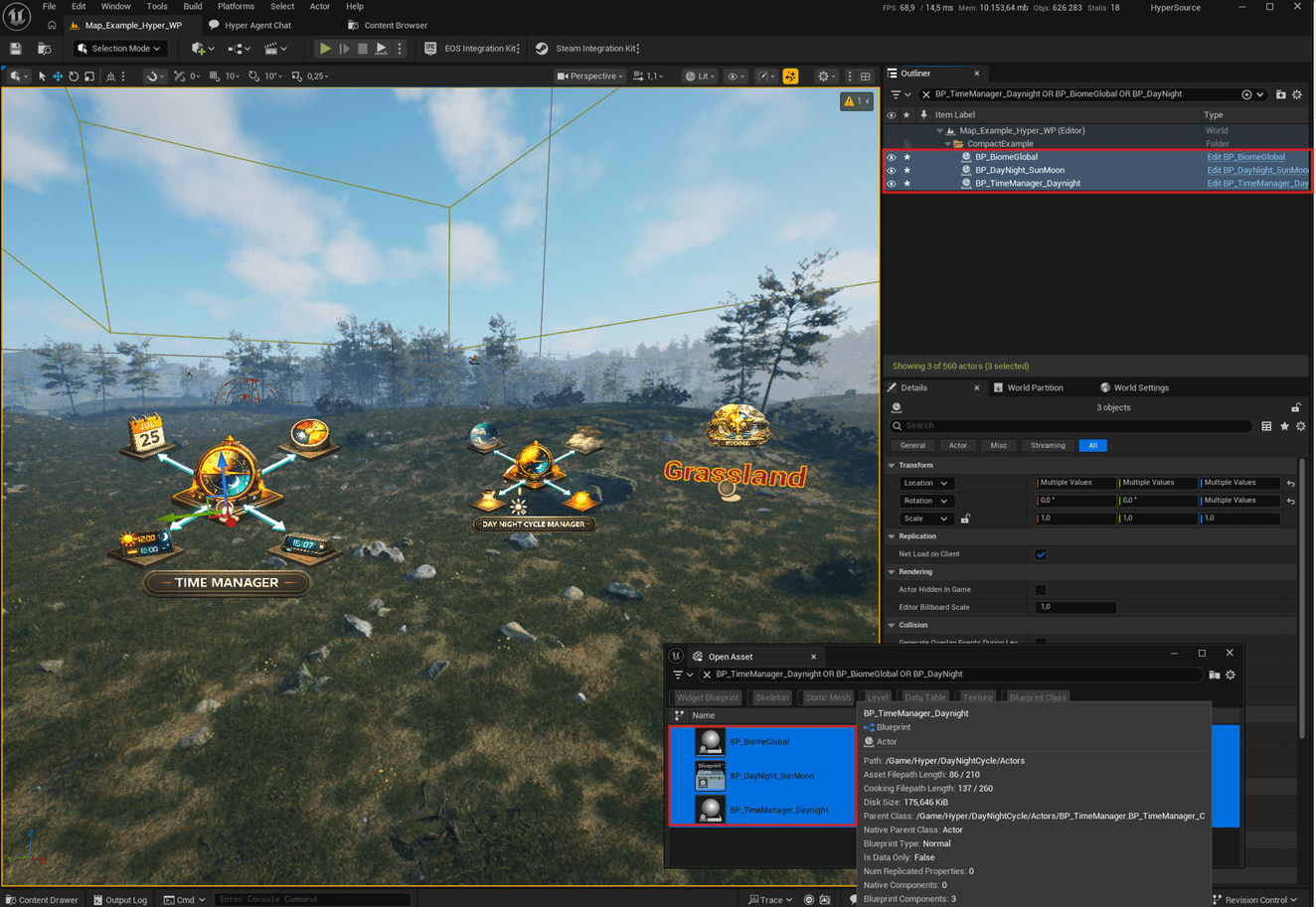
Task: Switch to the World Settings tab
Action: [1134, 387]
